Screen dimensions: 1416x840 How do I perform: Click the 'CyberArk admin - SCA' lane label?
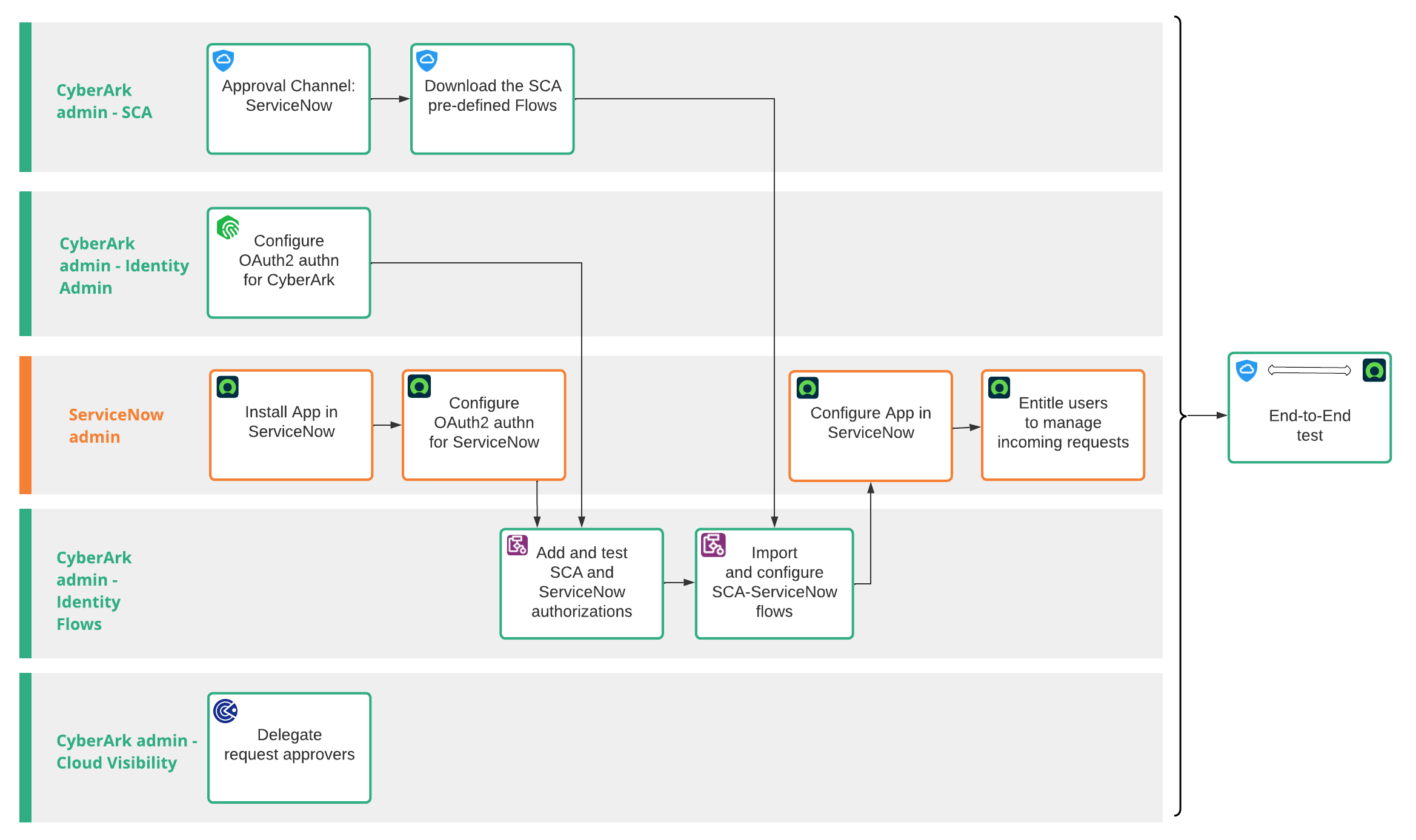104,101
